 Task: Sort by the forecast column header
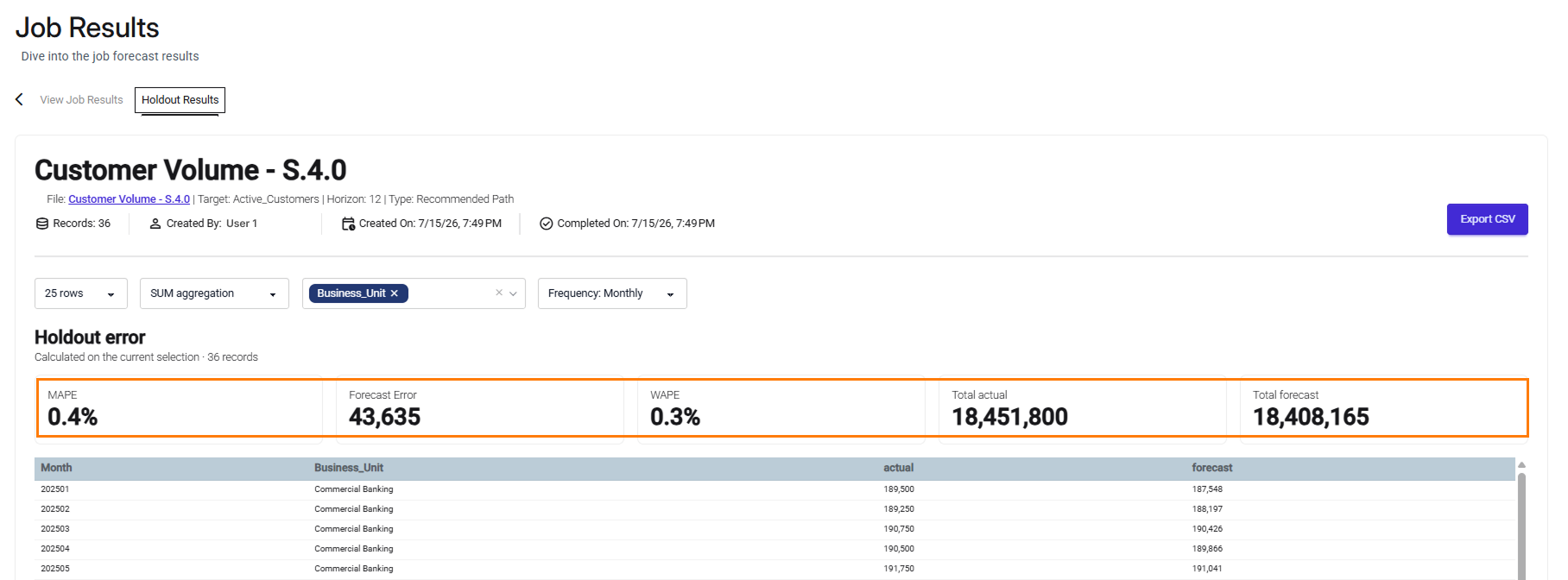click(1212, 468)
